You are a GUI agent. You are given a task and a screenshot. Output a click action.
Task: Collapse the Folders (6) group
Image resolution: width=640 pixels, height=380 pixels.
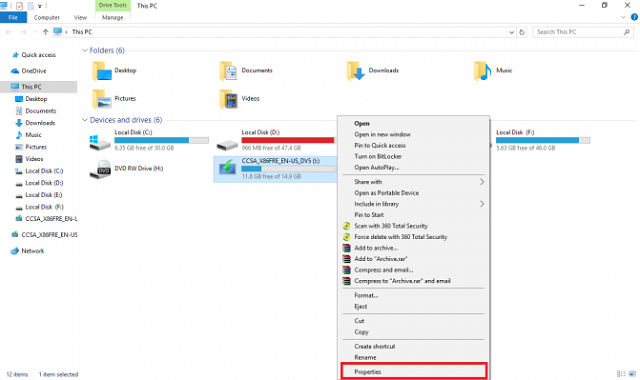85,50
